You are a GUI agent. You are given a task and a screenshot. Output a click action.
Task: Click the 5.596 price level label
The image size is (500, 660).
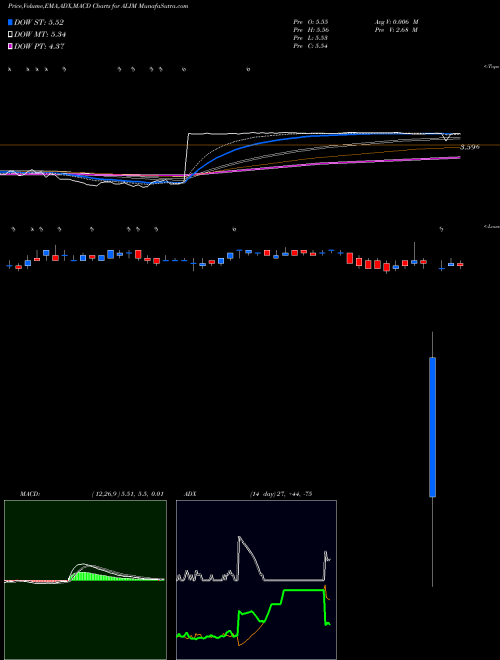tap(470, 147)
